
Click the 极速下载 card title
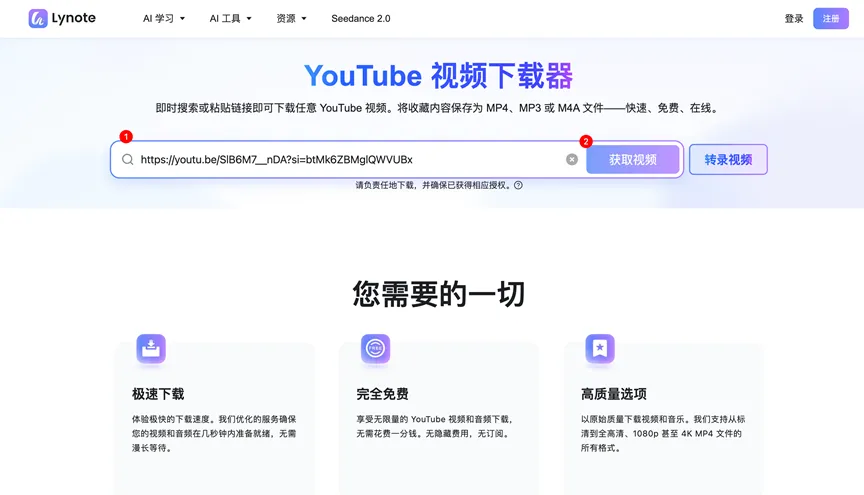tap(158, 394)
